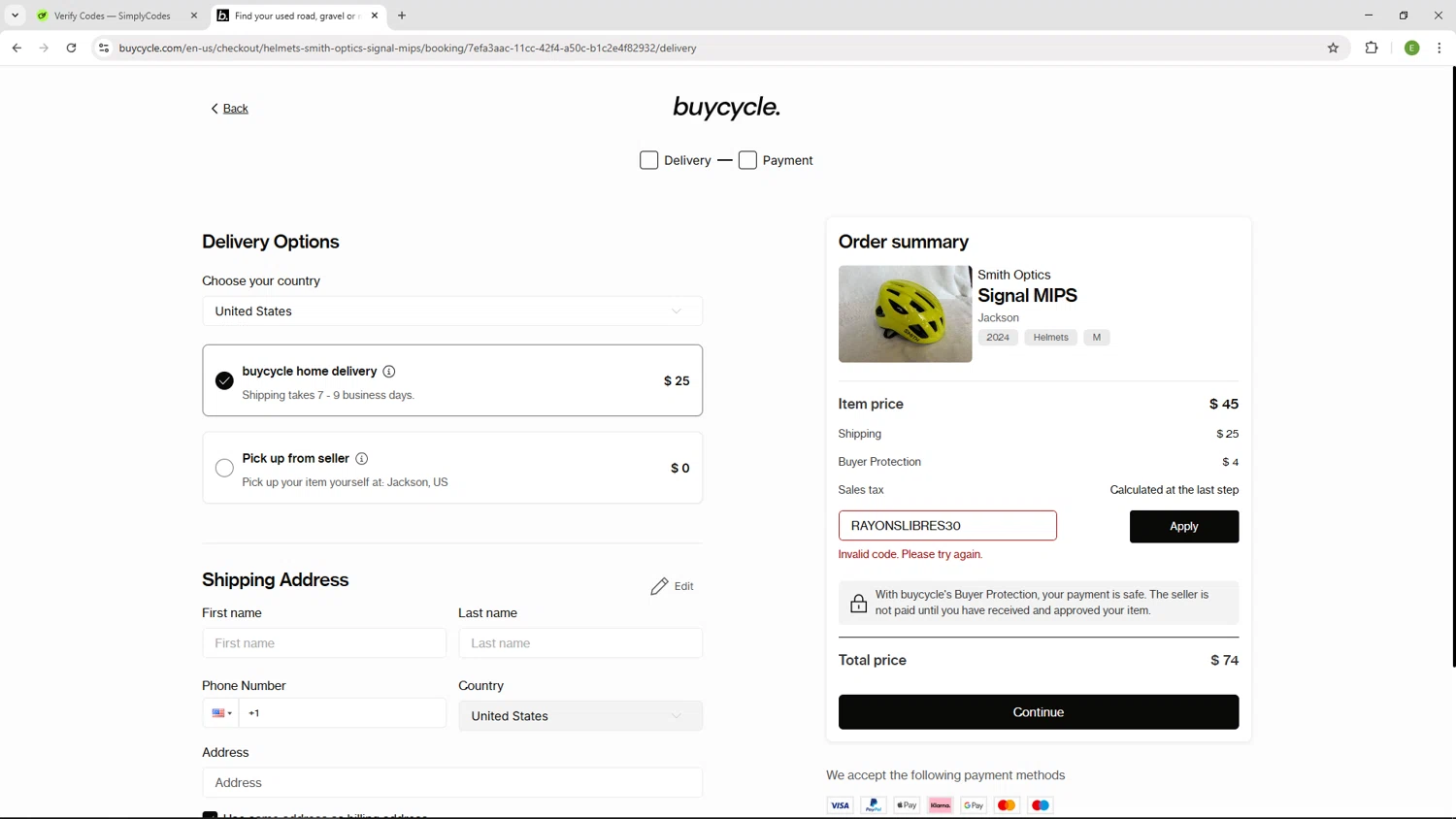The width and height of the screenshot is (1456, 819).
Task: Click the buycycle logo
Action: (x=726, y=107)
